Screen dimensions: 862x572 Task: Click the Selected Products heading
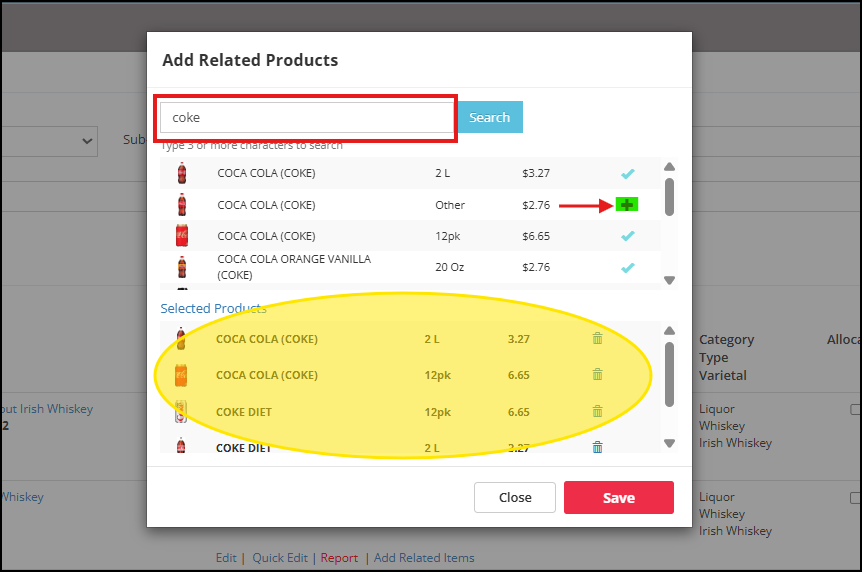tap(213, 309)
